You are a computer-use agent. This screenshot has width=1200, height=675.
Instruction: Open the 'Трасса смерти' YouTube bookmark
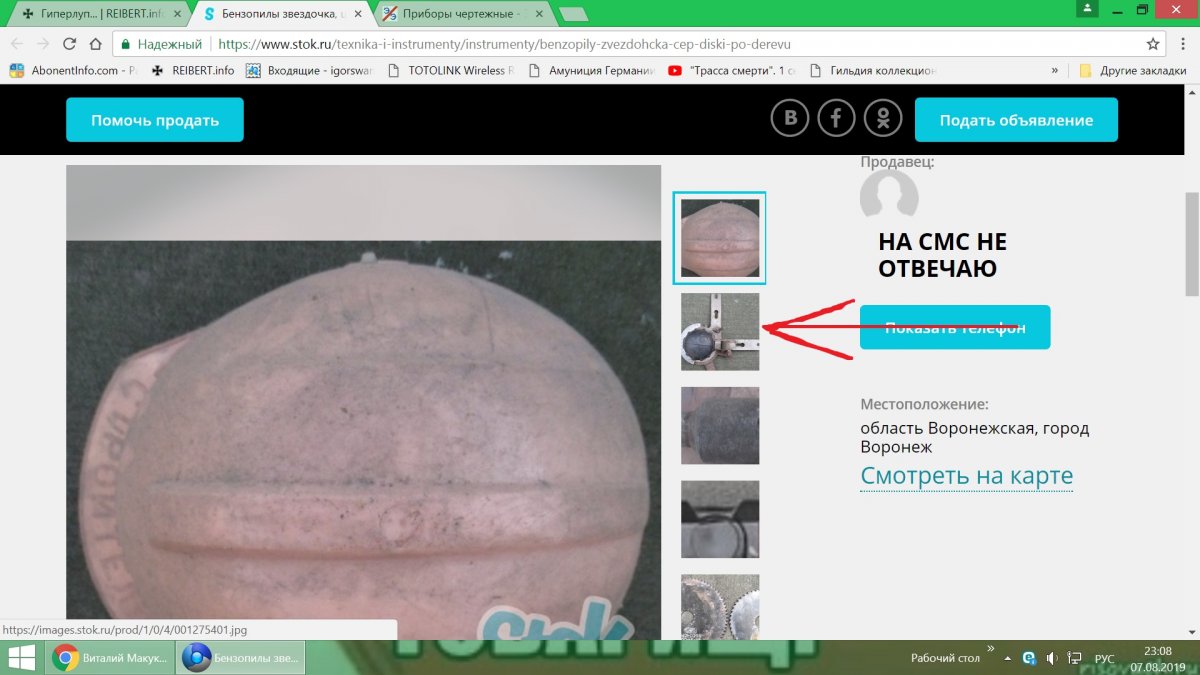pos(731,71)
